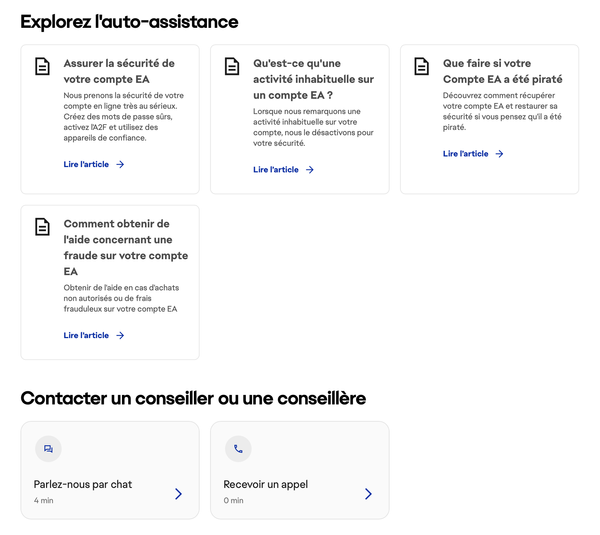
Task: Click the chat bubble icon
Action: pyautogui.click(x=48, y=449)
